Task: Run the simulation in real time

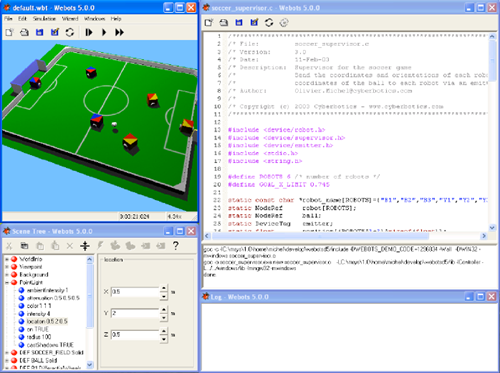Action: coord(104,32)
